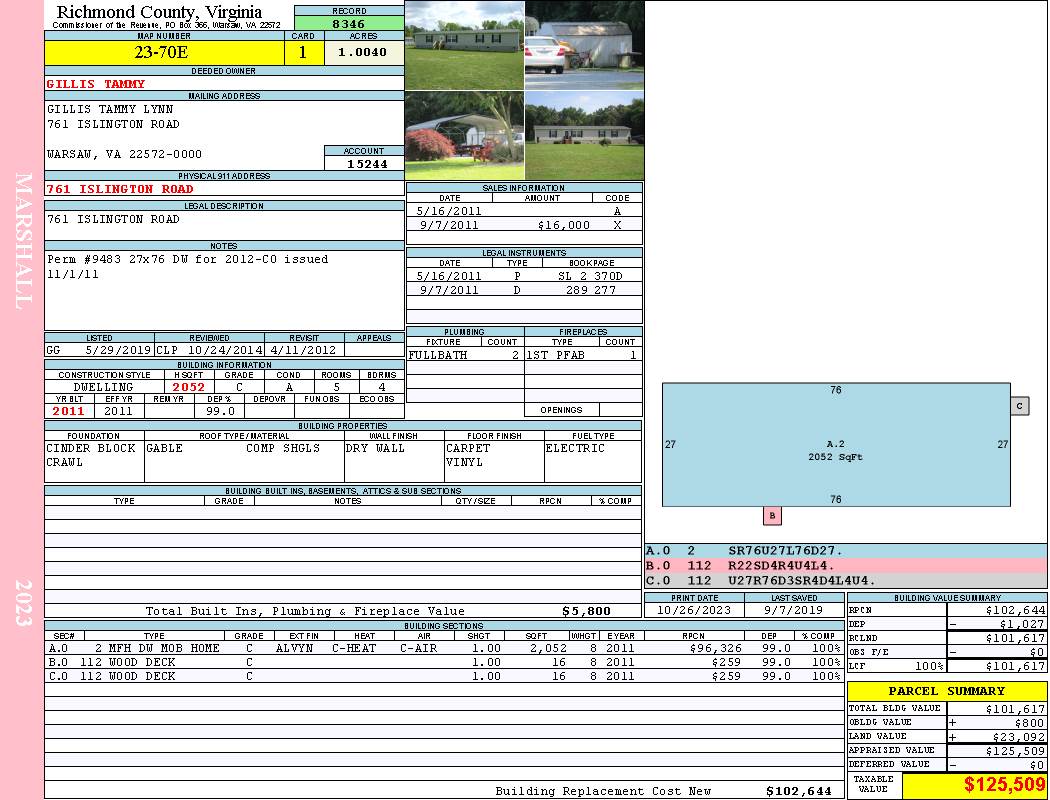The image size is (1050, 800).
Task: Select the bottom-right house front photo
Action: [x=584, y=136]
